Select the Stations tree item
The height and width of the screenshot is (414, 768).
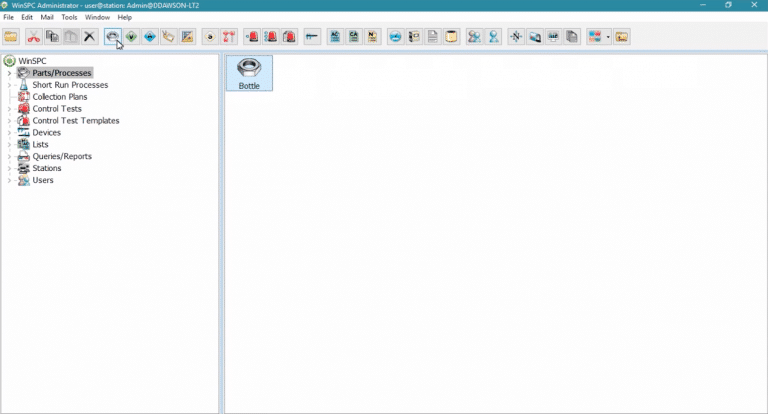point(46,169)
